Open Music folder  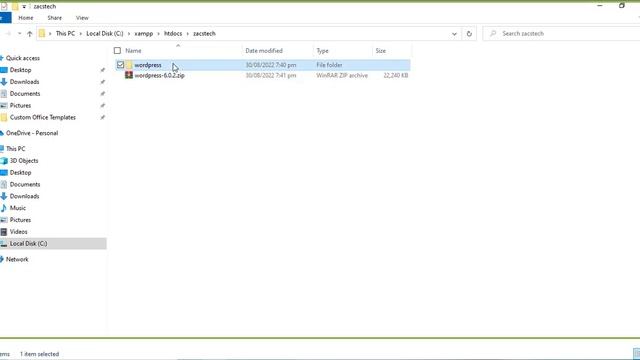[18, 208]
